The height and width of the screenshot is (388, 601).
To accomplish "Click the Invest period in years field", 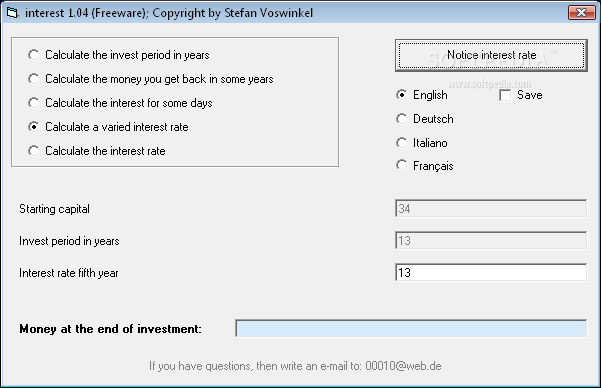I will pos(491,240).
